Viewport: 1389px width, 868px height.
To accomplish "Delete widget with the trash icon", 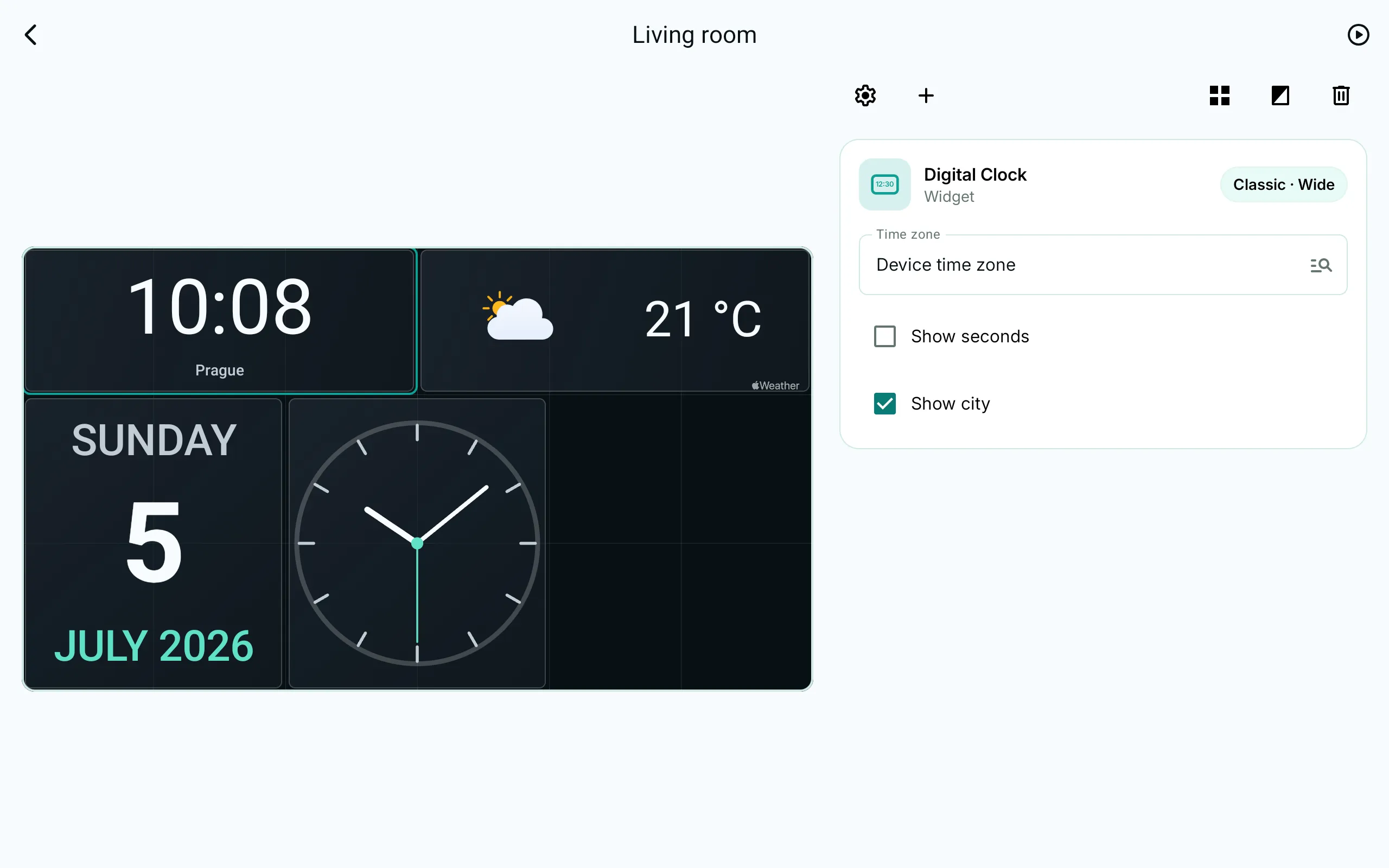I will 1341,95.
